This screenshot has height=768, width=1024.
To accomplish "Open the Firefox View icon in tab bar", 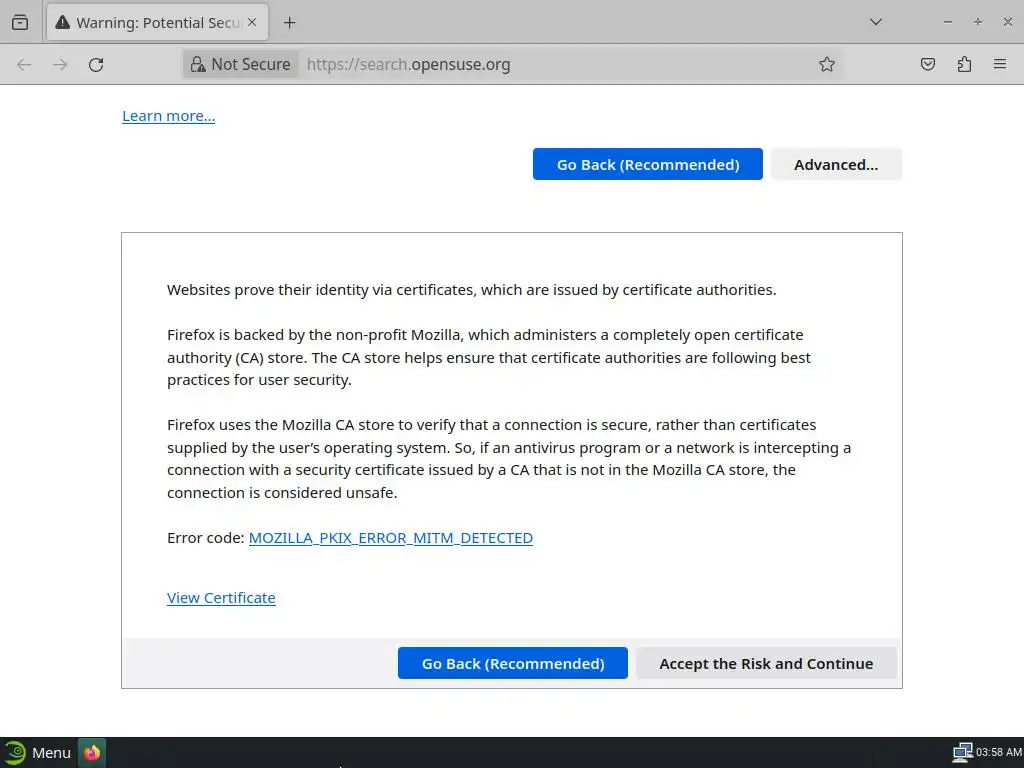I will (x=20, y=22).
